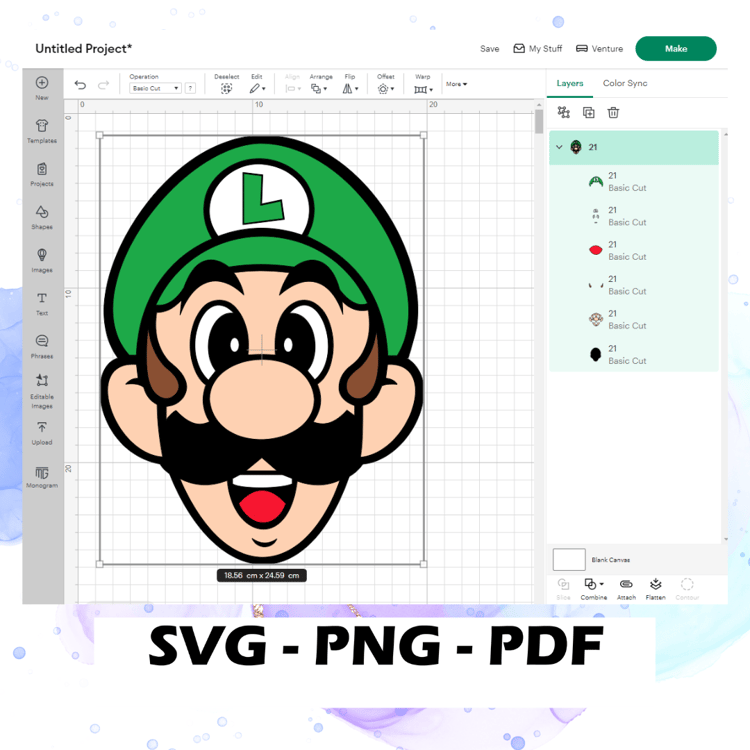Select the green hat layer
Image resolution: width=750 pixels, height=750 pixels.
pyautogui.click(x=634, y=182)
